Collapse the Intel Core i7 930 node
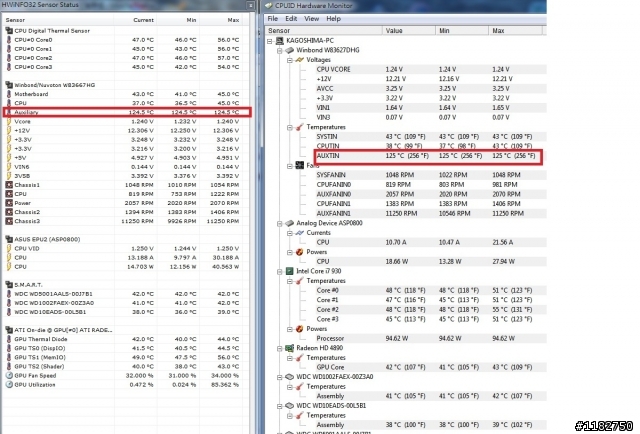Viewport: 640px width, 434px height. tap(280, 272)
